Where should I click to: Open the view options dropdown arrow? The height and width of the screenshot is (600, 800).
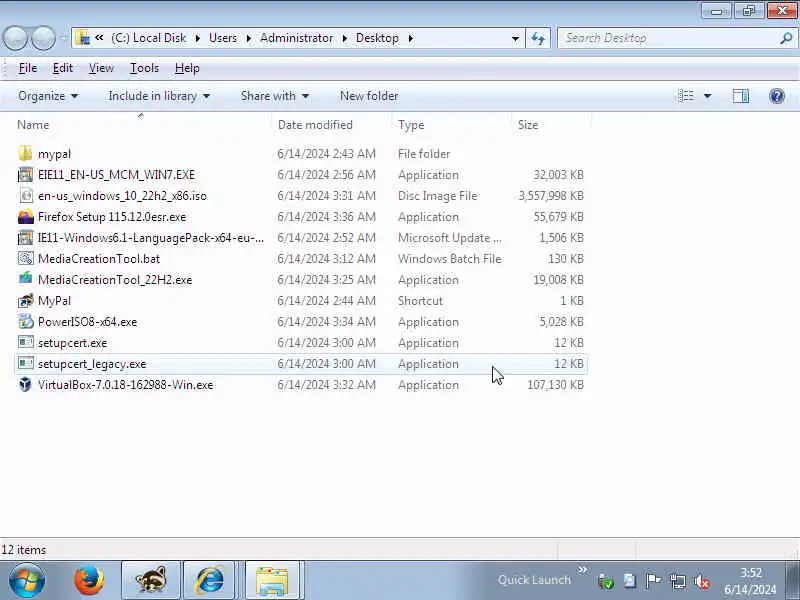[708, 96]
